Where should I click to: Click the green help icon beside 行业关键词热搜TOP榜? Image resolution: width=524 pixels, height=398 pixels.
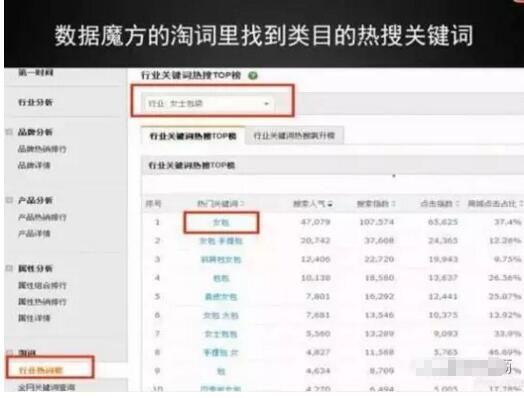pyautogui.click(x=253, y=76)
